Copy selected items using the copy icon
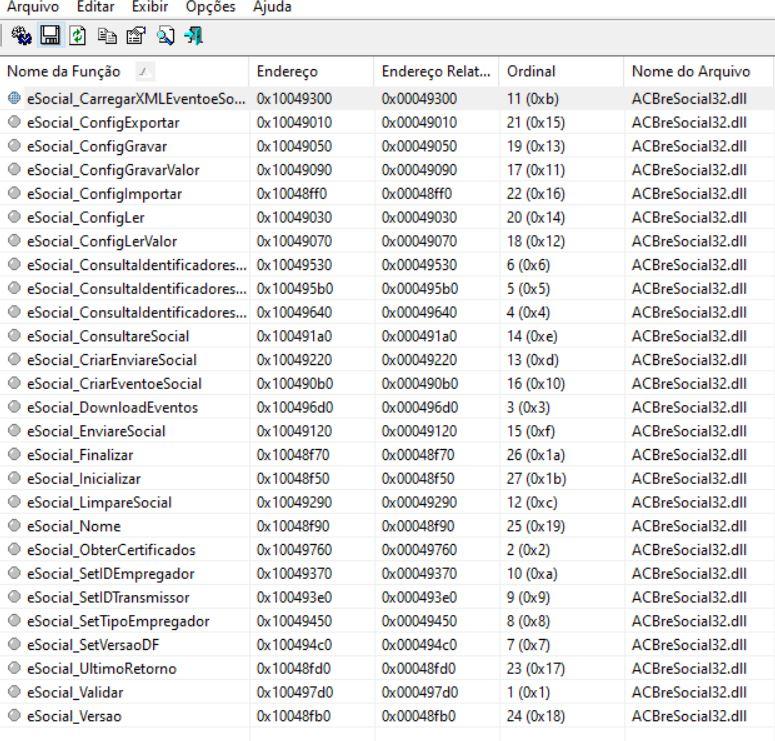 coord(107,36)
